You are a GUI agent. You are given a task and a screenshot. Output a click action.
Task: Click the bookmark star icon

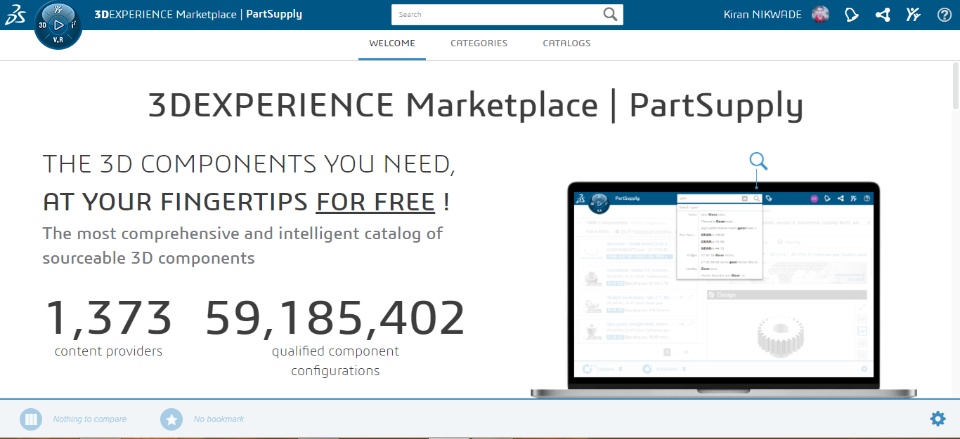(171, 419)
